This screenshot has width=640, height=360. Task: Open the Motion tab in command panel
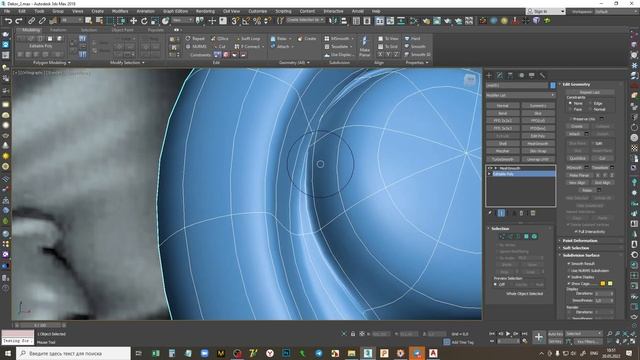click(x=521, y=75)
